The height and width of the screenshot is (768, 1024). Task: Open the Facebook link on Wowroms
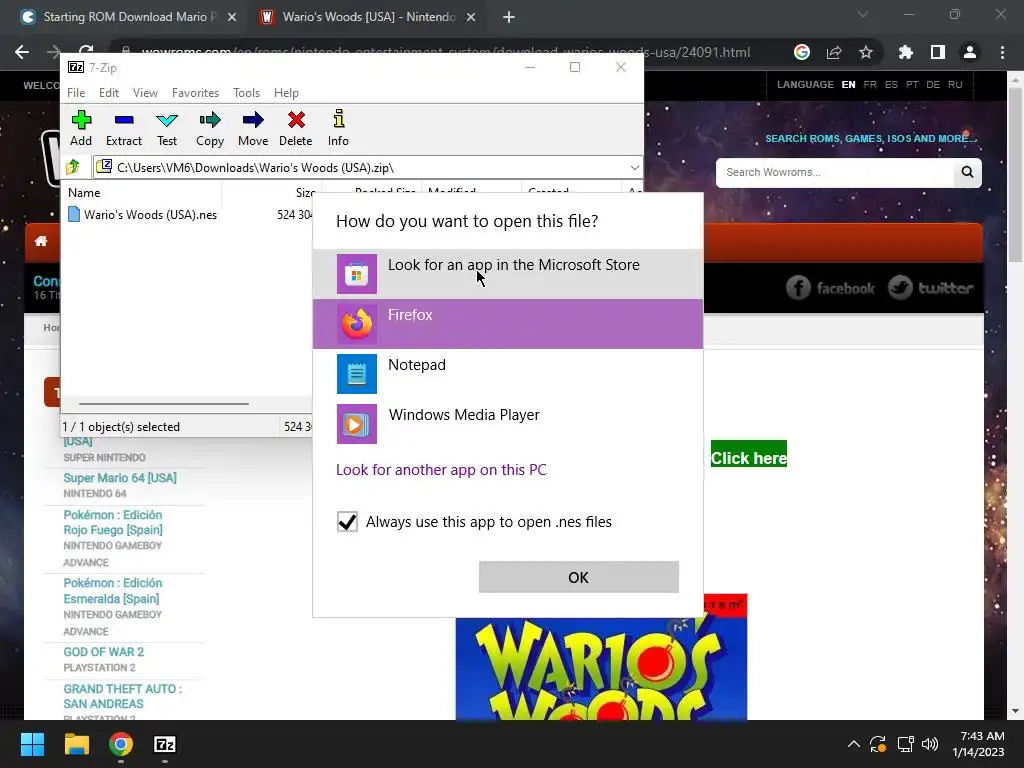click(830, 287)
